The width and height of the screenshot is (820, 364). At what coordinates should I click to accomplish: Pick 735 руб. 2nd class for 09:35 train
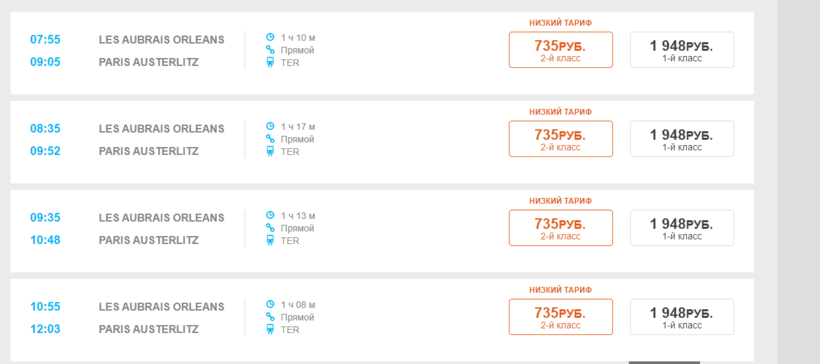[561, 228]
